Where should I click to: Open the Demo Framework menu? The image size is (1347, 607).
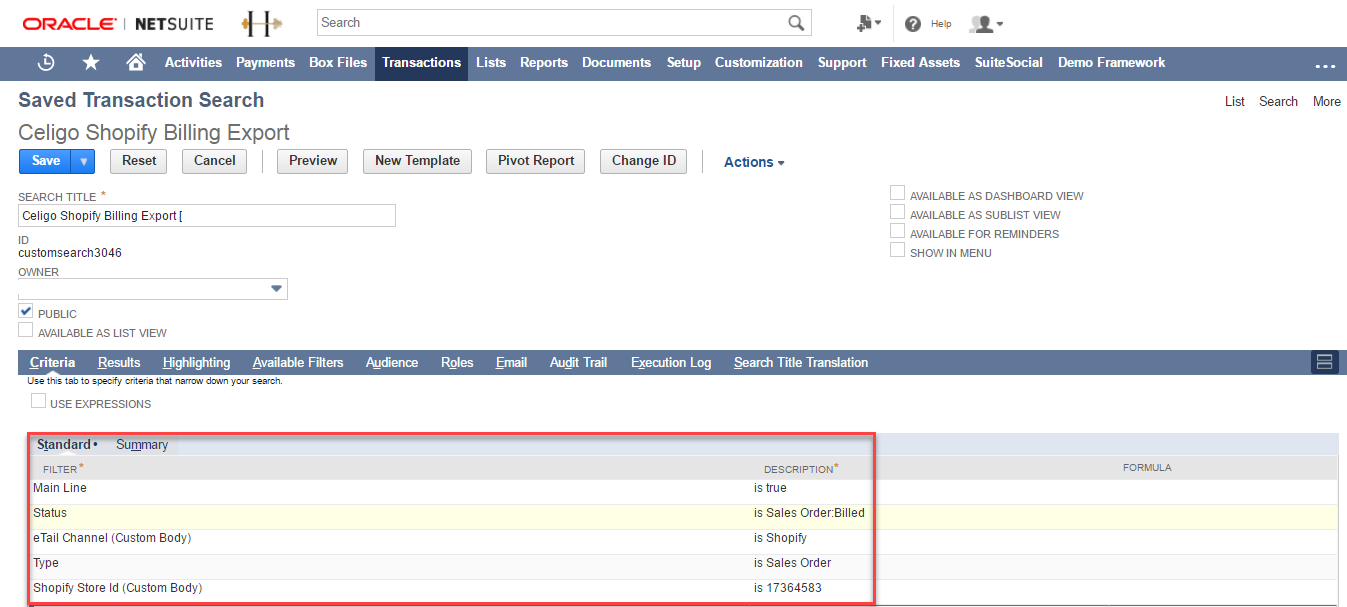click(1111, 62)
